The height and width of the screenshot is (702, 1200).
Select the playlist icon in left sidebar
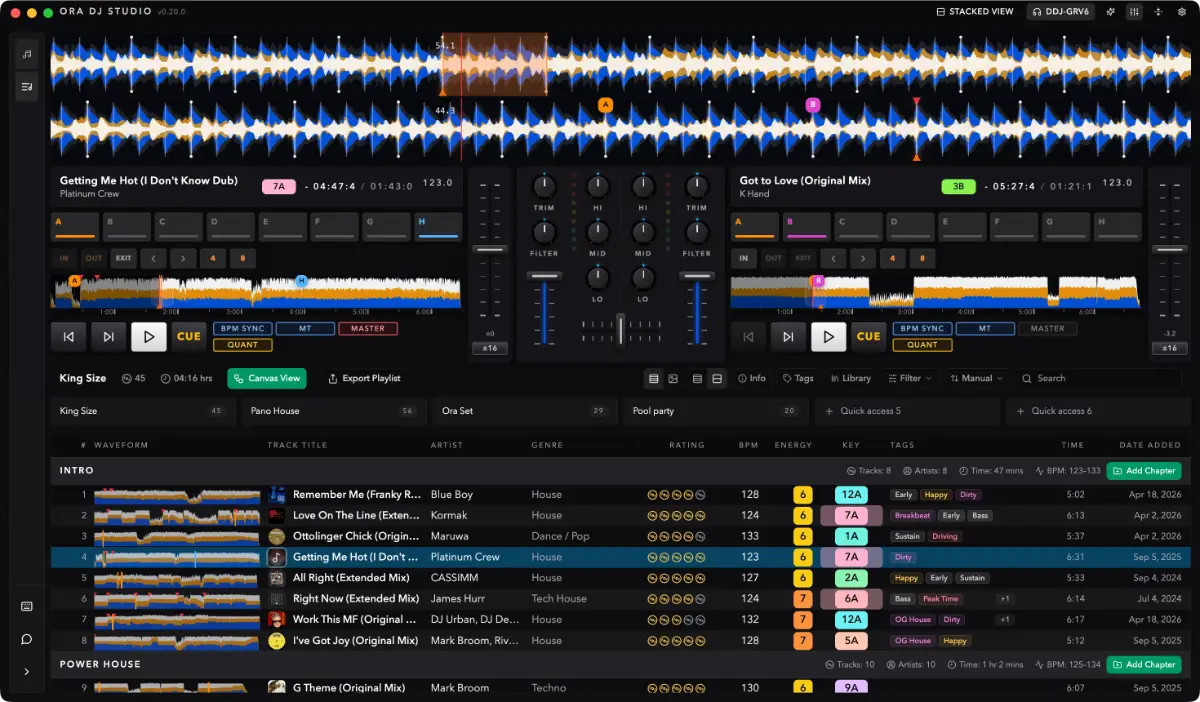click(27, 86)
